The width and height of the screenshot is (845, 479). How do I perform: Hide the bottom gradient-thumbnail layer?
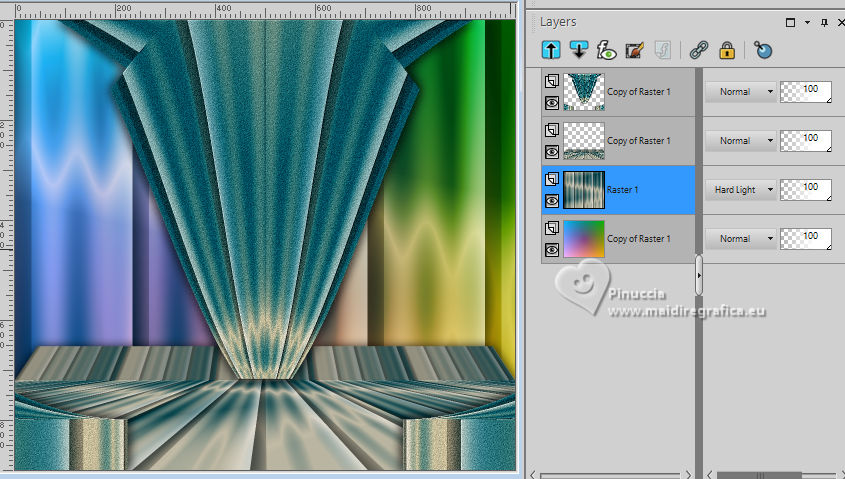[x=551, y=250]
